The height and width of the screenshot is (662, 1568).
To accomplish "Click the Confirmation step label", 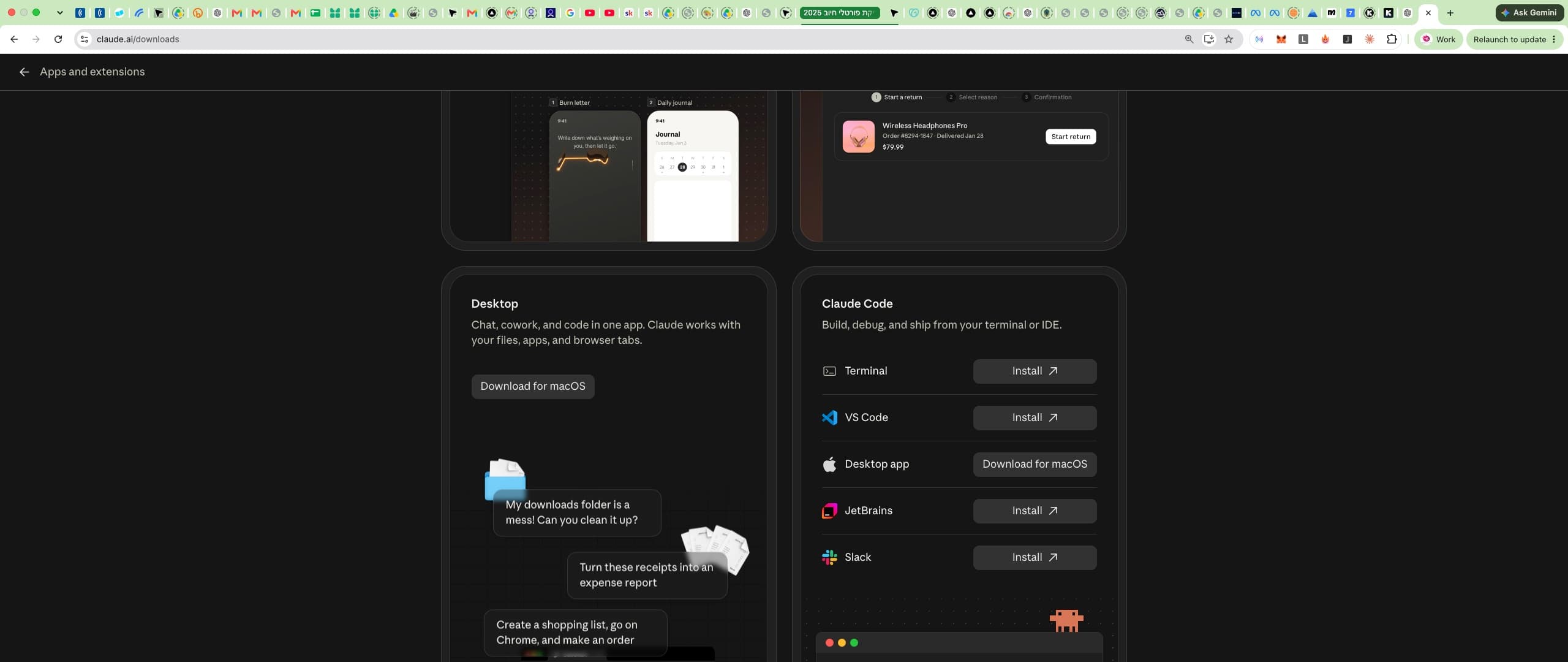I will (x=1052, y=97).
